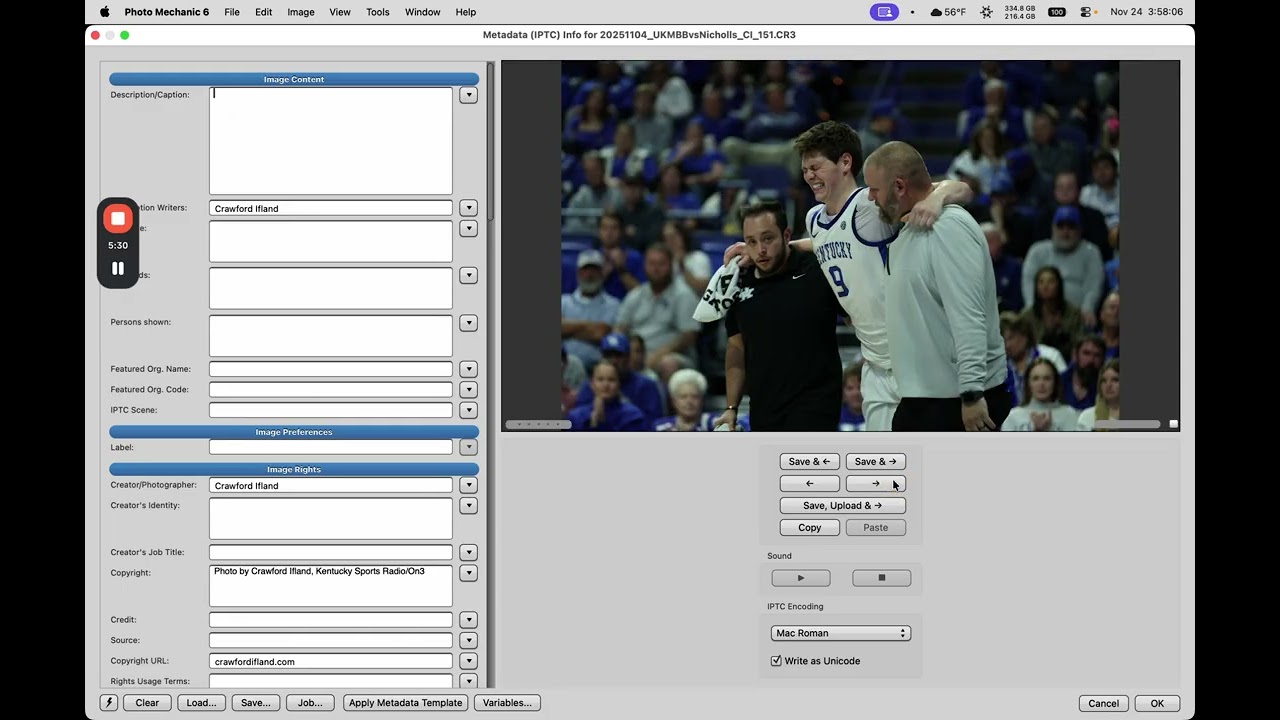Go to the next image with right arrow
Screen dimensions: 1280x720
(x=876, y=484)
